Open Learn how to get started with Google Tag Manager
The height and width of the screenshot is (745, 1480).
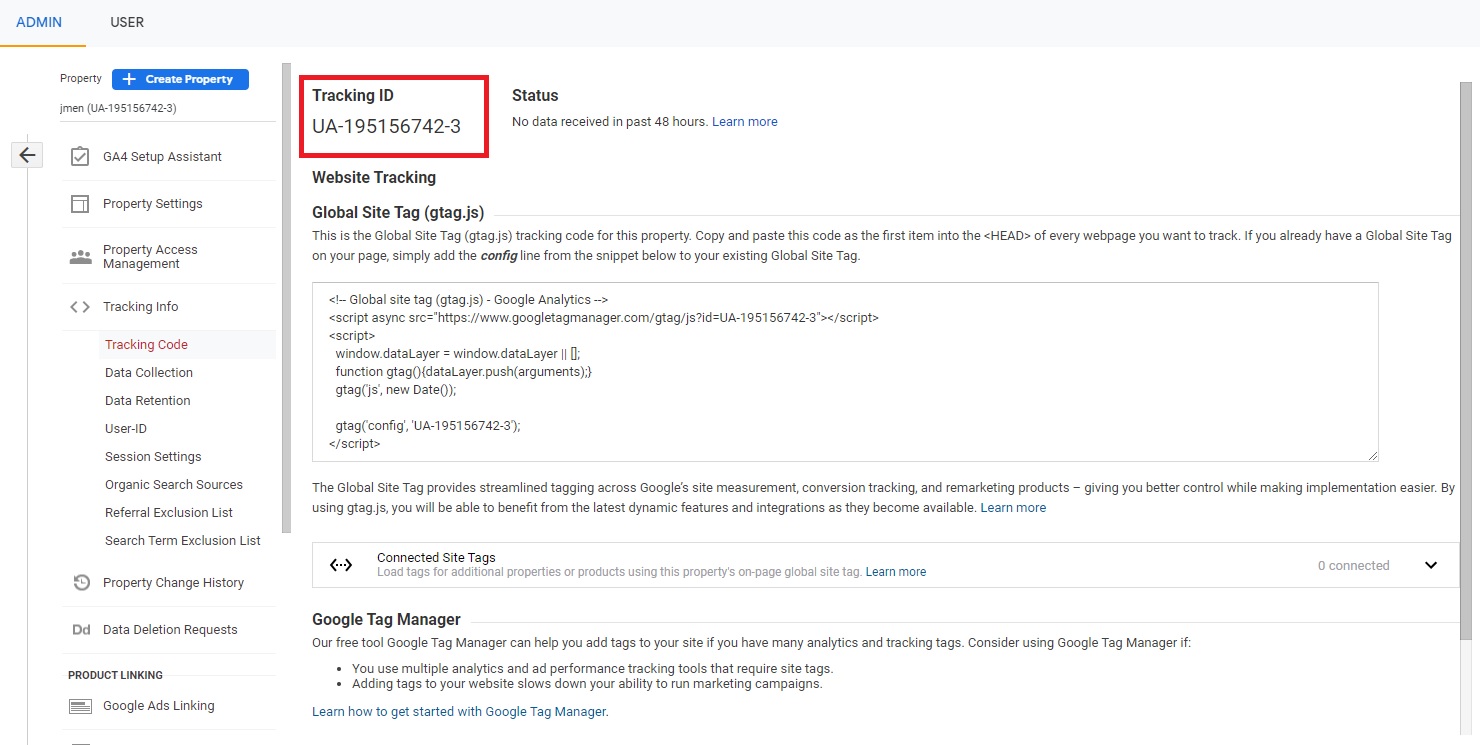pyautogui.click(x=459, y=712)
